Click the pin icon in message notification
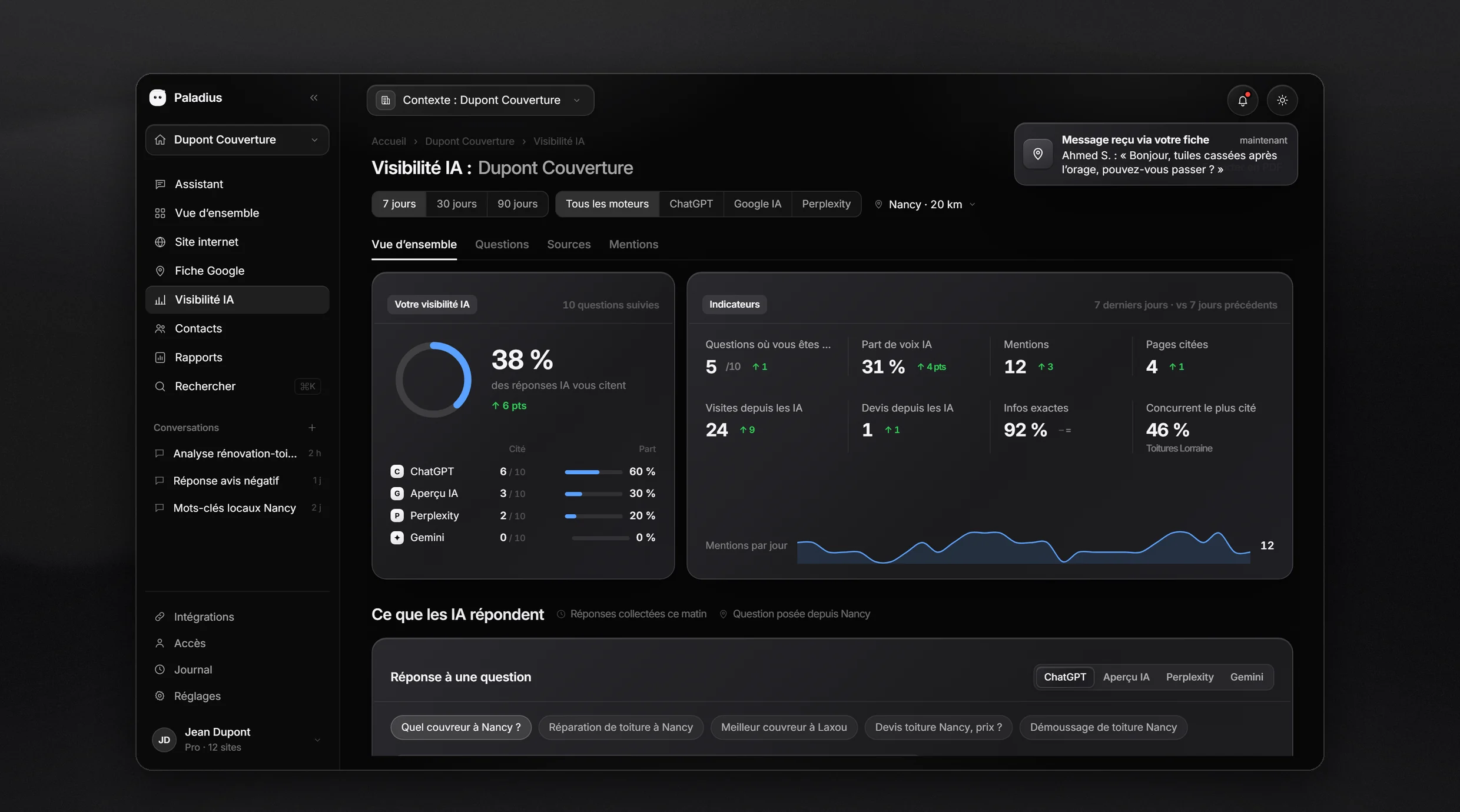Screen dimensions: 1460x812 click(x=1038, y=154)
